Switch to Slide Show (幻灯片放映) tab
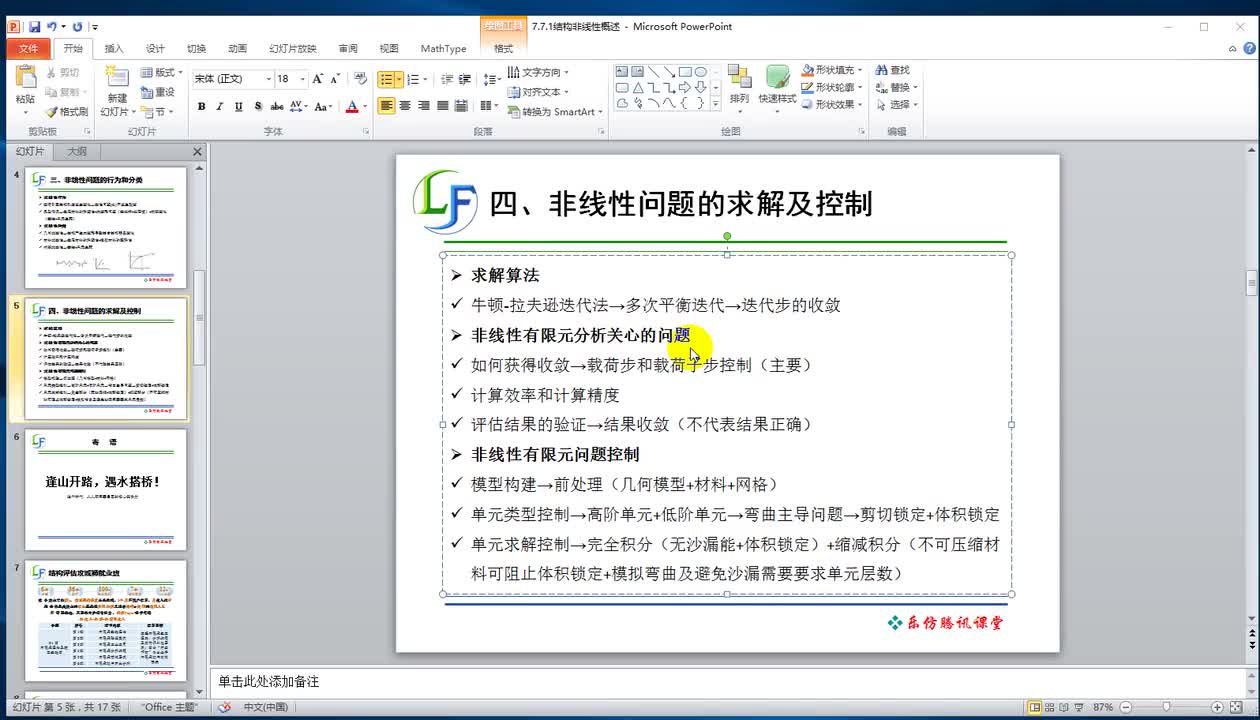The width and height of the screenshot is (1260, 720). pos(292,48)
